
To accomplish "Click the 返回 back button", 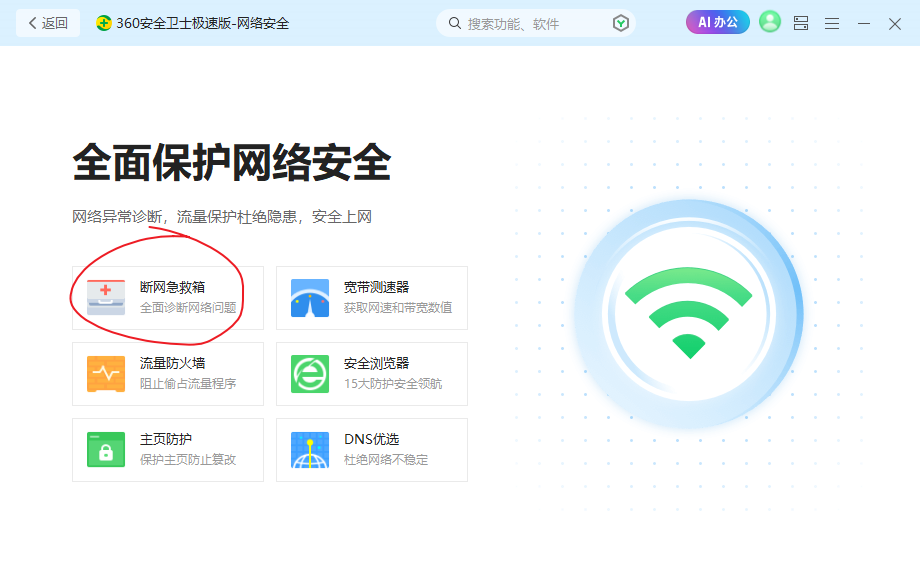I will click(x=47, y=22).
